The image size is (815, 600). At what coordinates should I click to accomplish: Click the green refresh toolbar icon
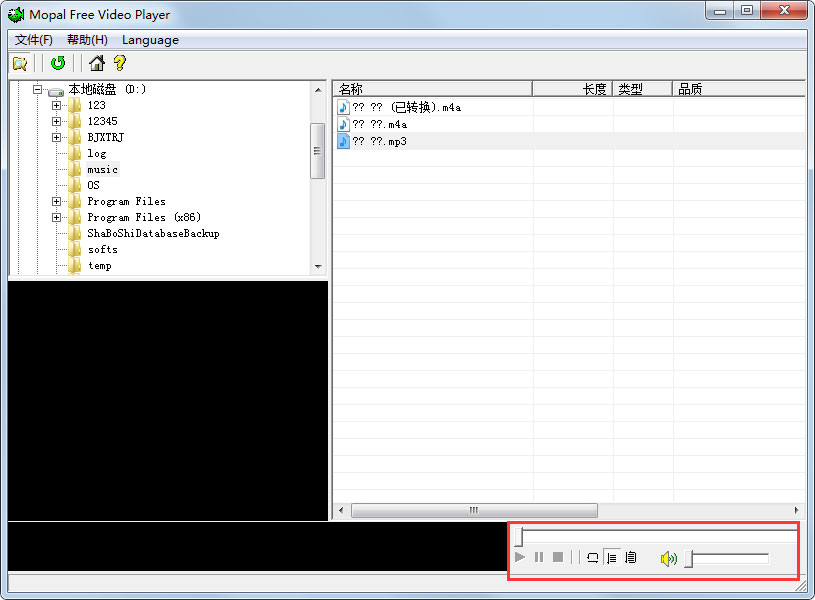click(x=58, y=63)
